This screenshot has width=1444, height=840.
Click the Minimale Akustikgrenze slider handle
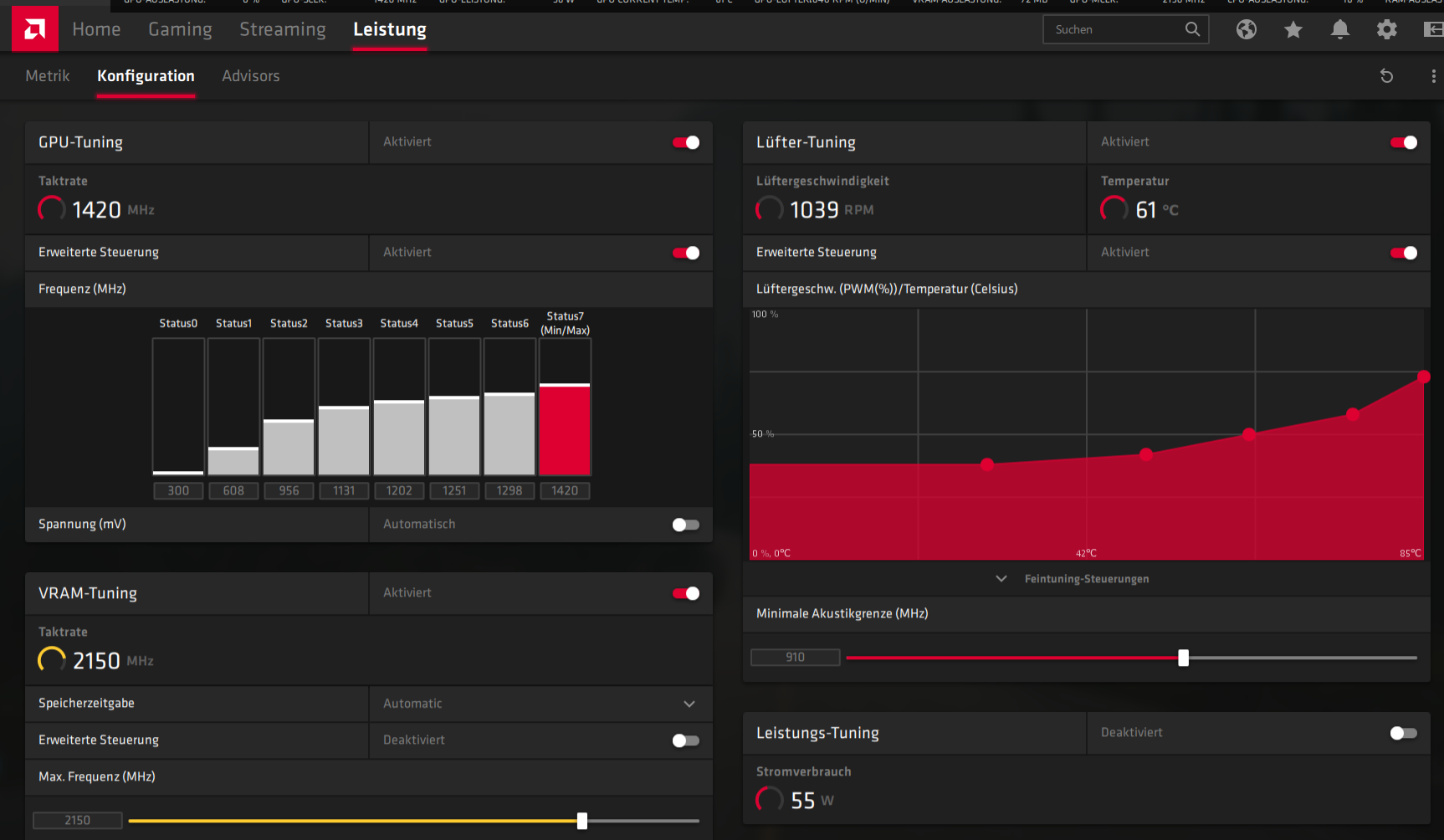[1183, 658]
